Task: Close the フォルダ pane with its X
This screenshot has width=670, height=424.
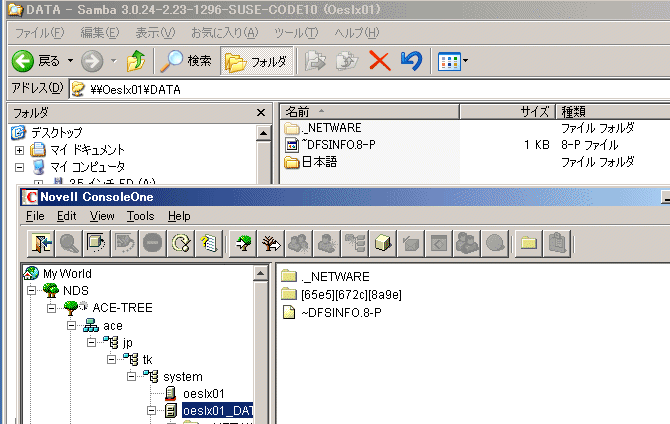Action: click(261, 113)
